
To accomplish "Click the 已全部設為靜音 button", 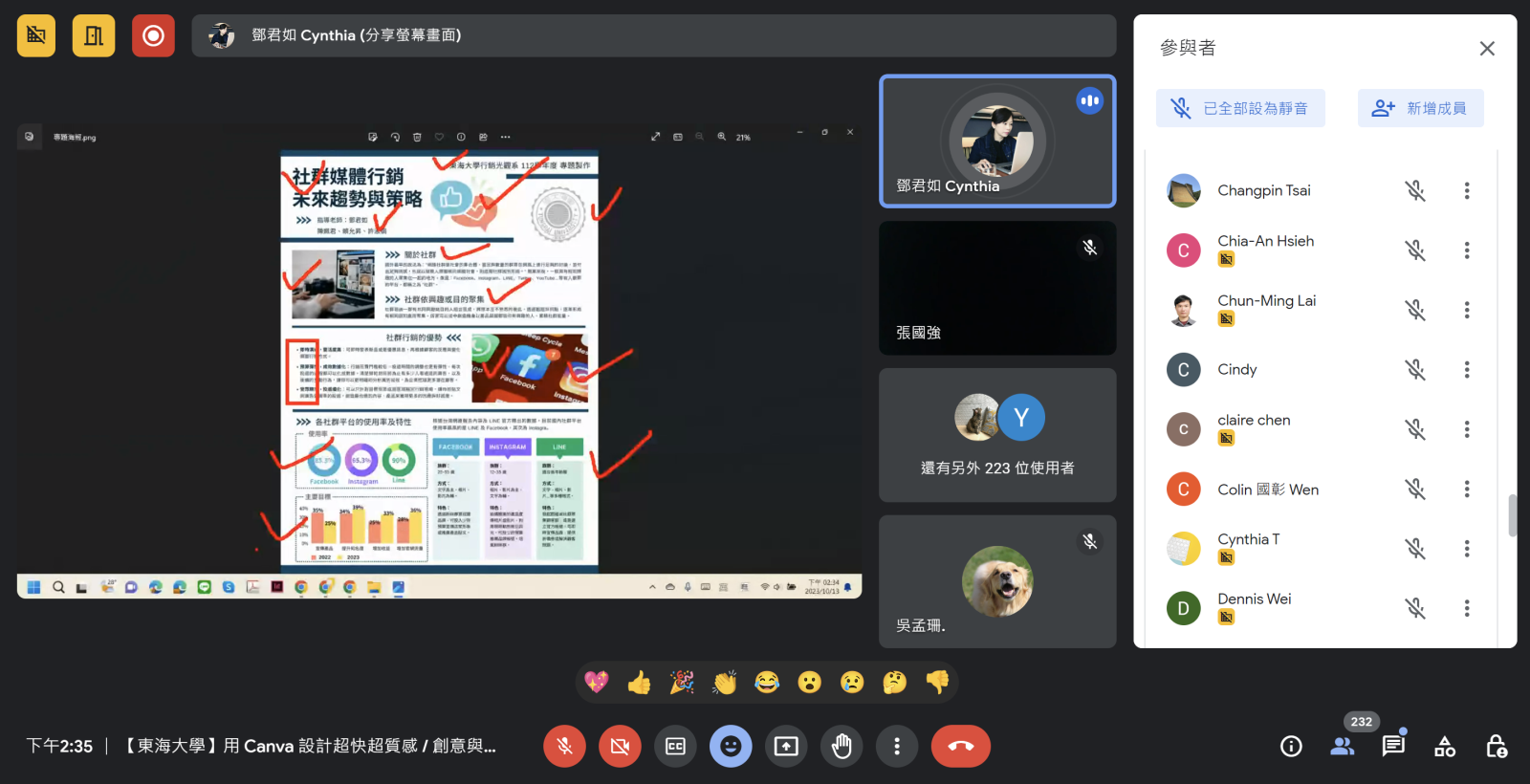I will point(1240,109).
